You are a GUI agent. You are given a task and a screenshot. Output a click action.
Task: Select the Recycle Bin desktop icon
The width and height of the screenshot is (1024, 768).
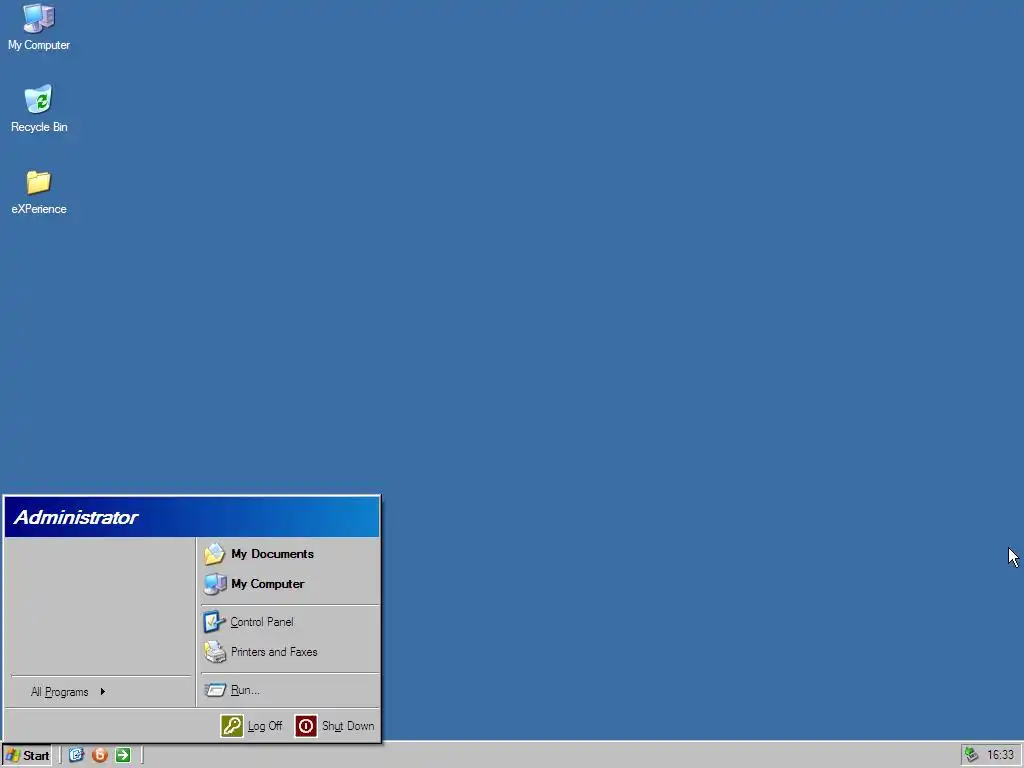(x=39, y=108)
